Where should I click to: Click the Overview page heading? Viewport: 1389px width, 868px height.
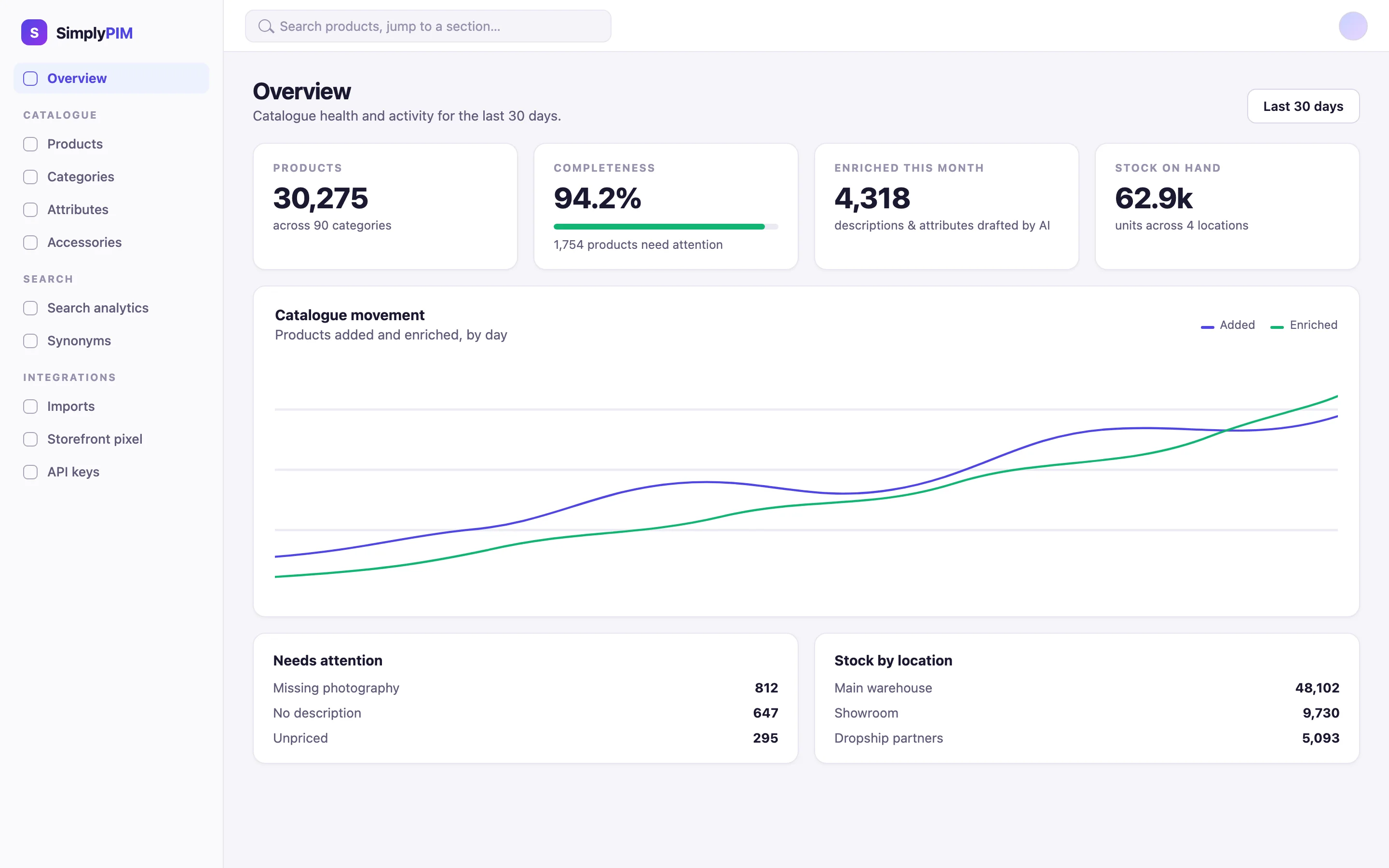(x=302, y=91)
